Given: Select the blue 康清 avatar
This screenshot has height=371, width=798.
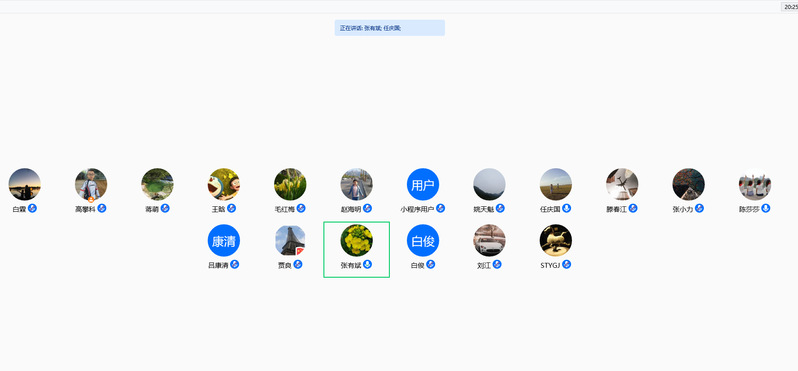Looking at the screenshot, I should 223,240.
